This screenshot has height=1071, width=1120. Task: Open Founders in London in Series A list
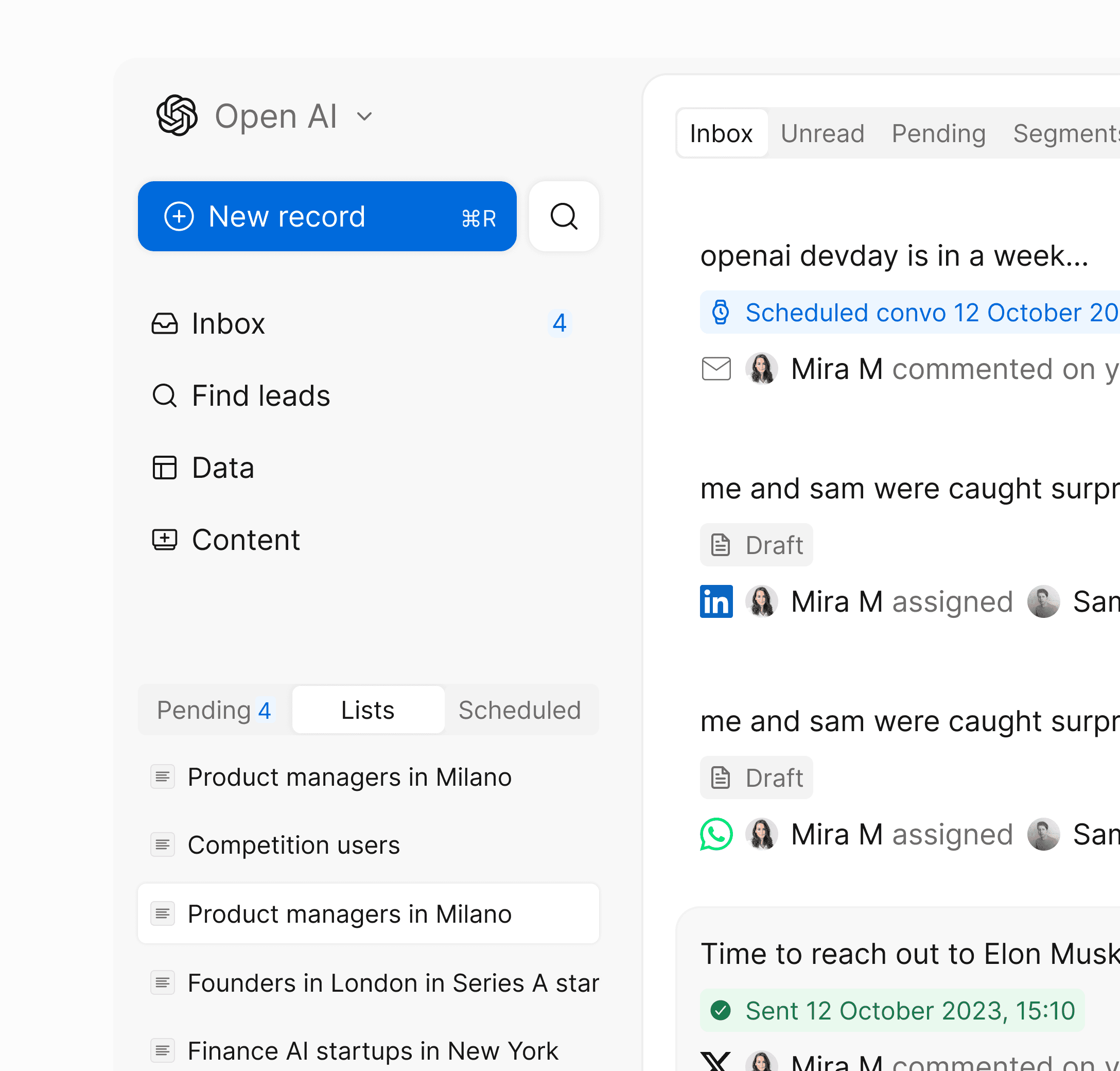pyautogui.click(x=368, y=982)
